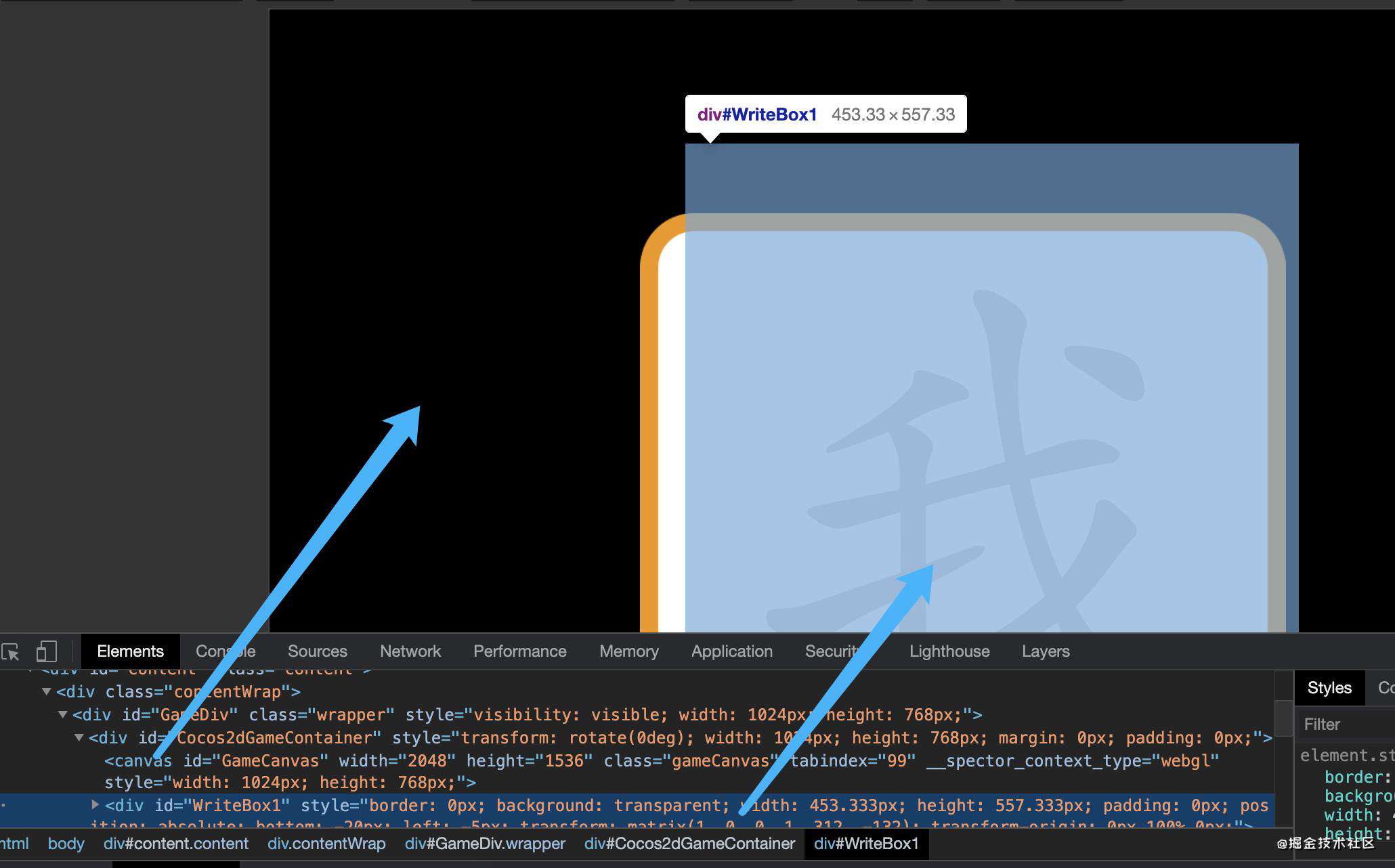Click the div#Cocos2dGameContainer breadcrumb
The height and width of the screenshot is (868, 1395).
(689, 844)
